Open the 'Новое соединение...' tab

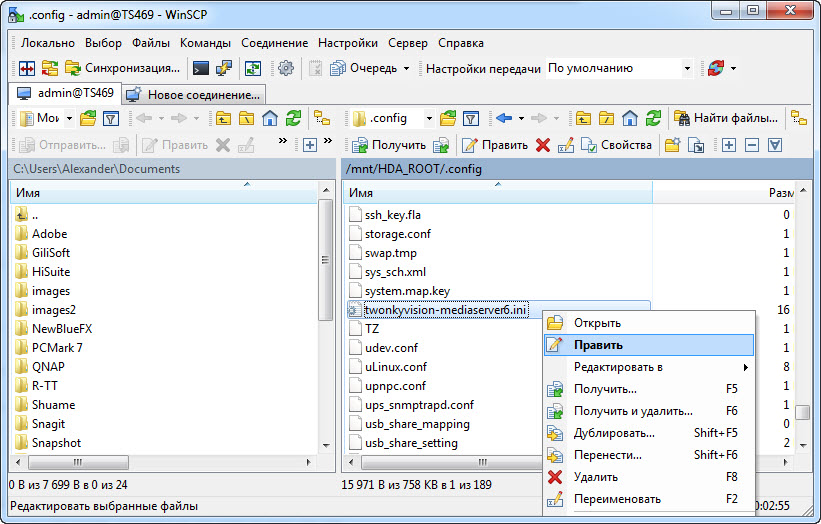193,95
